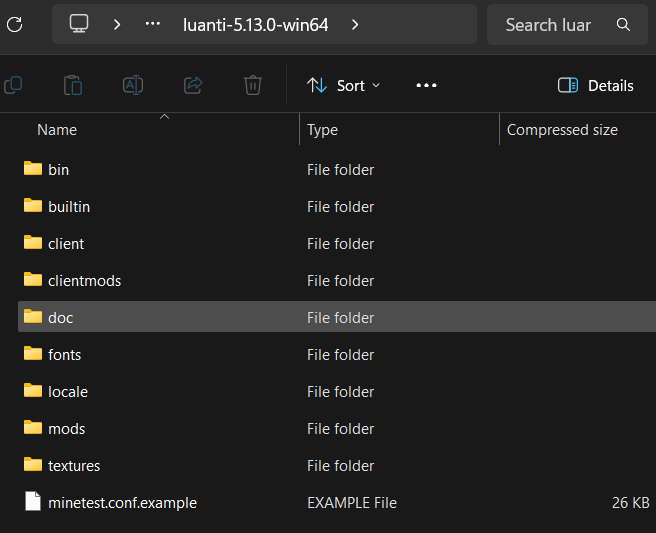Click the This PC monitor icon

click(80, 24)
